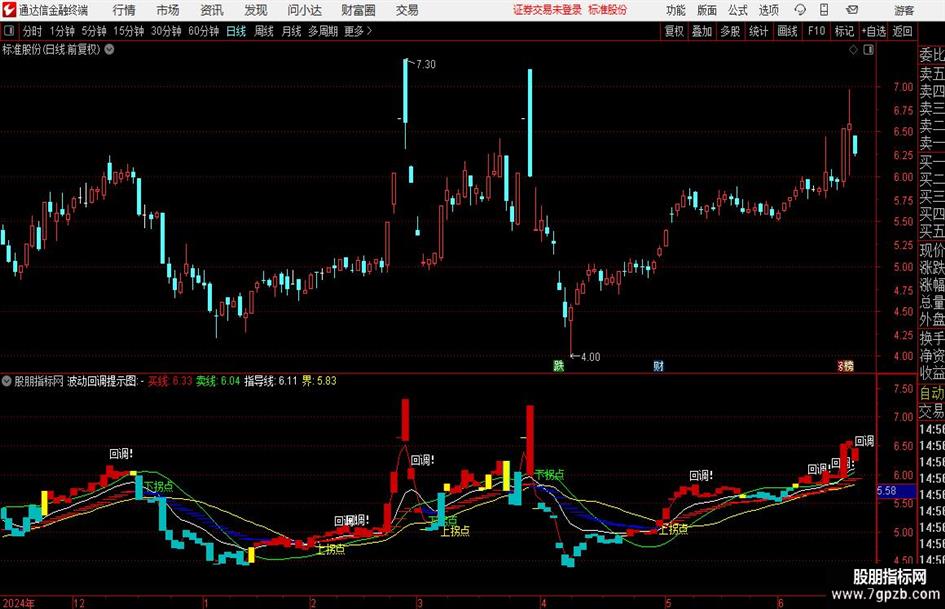Click 界 5.83 indicator value
The image size is (945, 609).
coord(319,381)
